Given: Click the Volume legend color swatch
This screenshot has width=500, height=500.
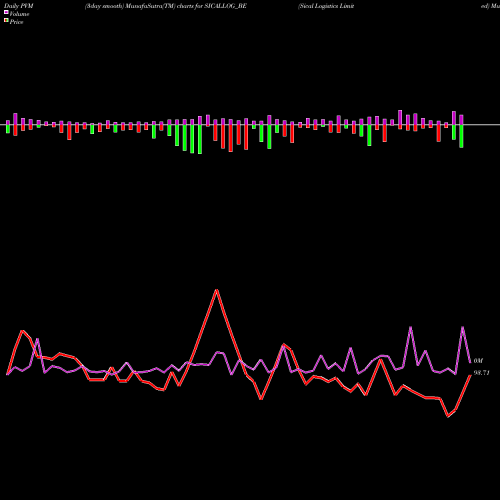Looking at the screenshot, I should coord(6,12).
